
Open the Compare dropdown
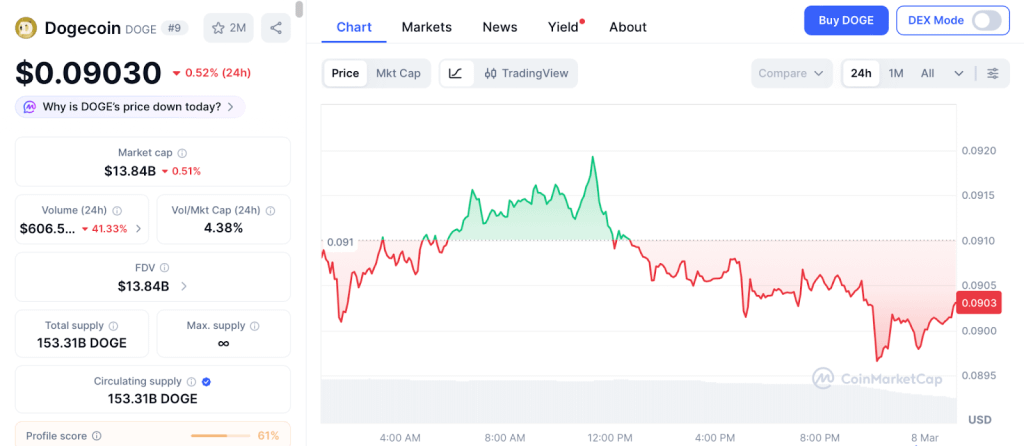coord(792,73)
